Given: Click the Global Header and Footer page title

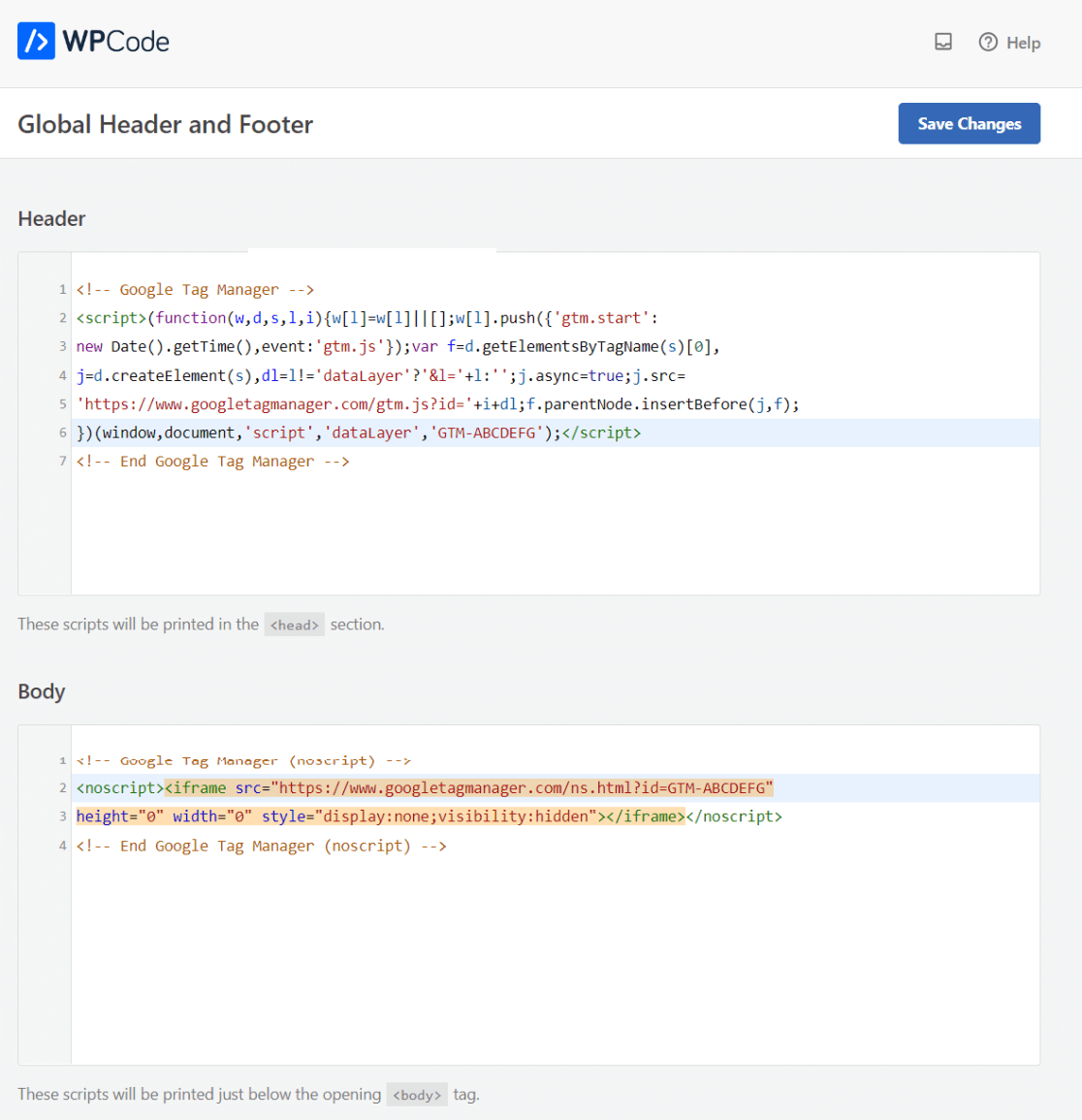Looking at the screenshot, I should pos(165,123).
